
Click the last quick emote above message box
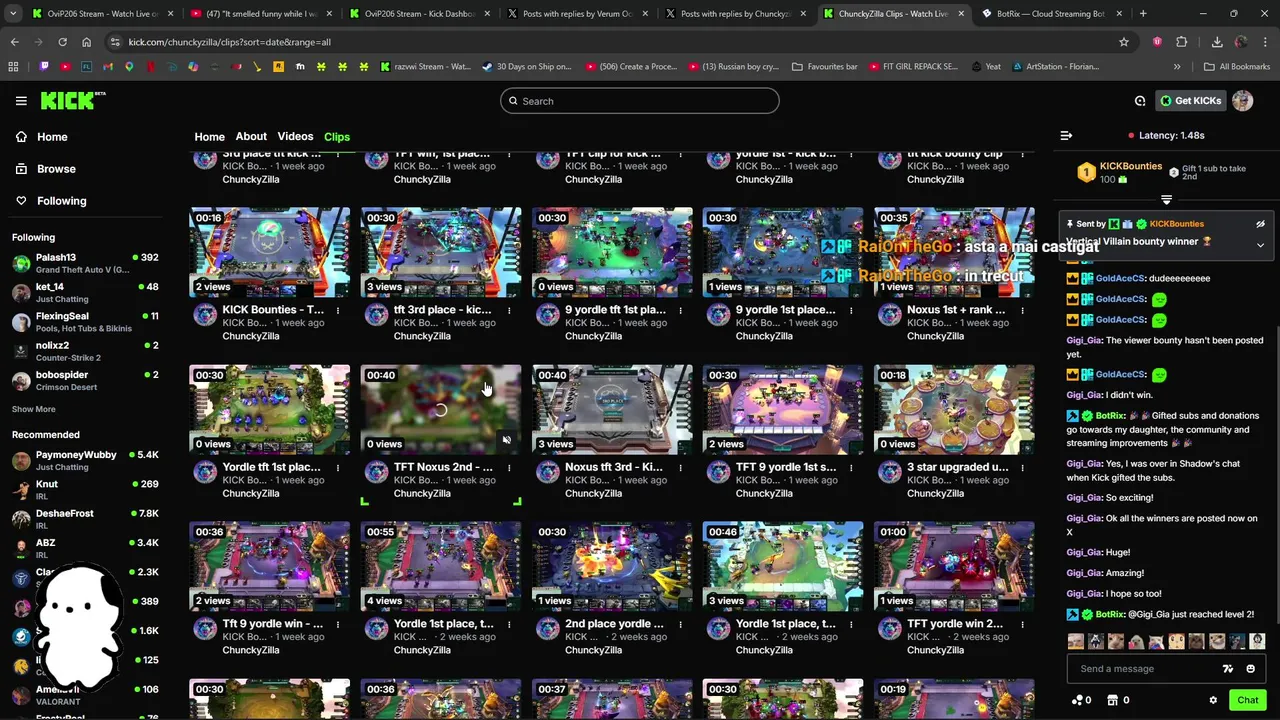point(1257,641)
